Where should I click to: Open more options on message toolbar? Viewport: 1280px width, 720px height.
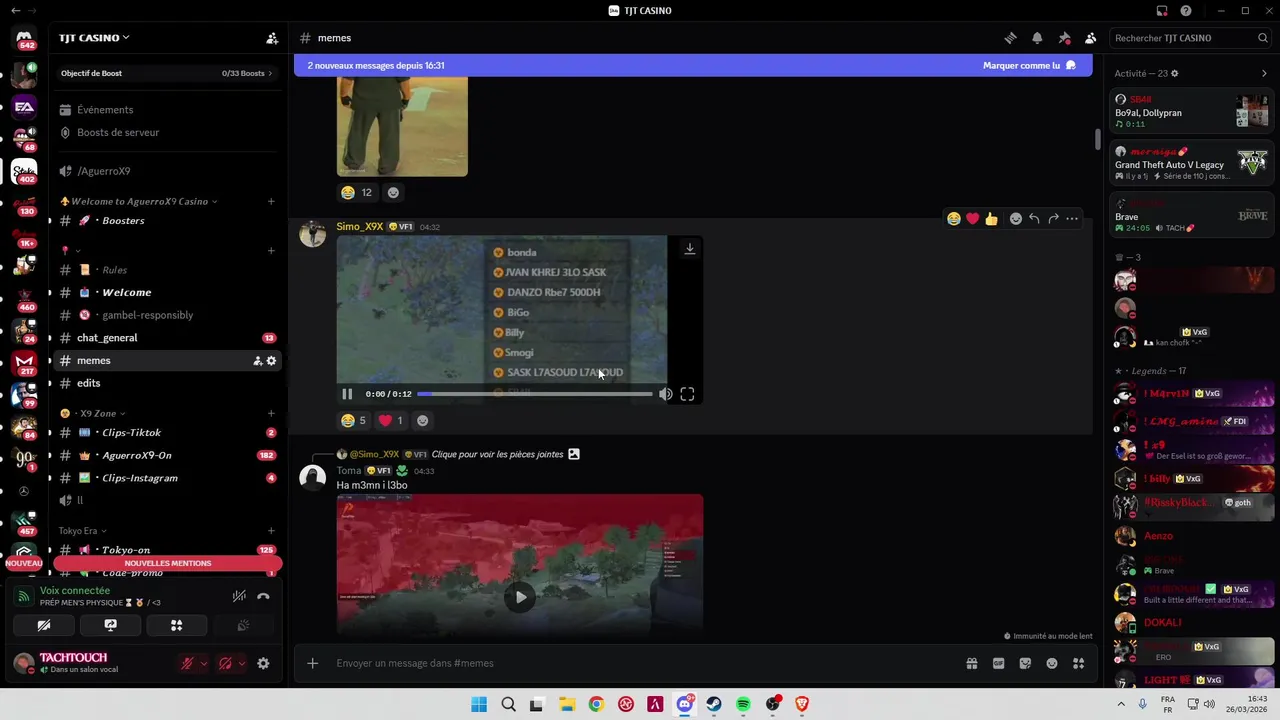click(x=1072, y=219)
